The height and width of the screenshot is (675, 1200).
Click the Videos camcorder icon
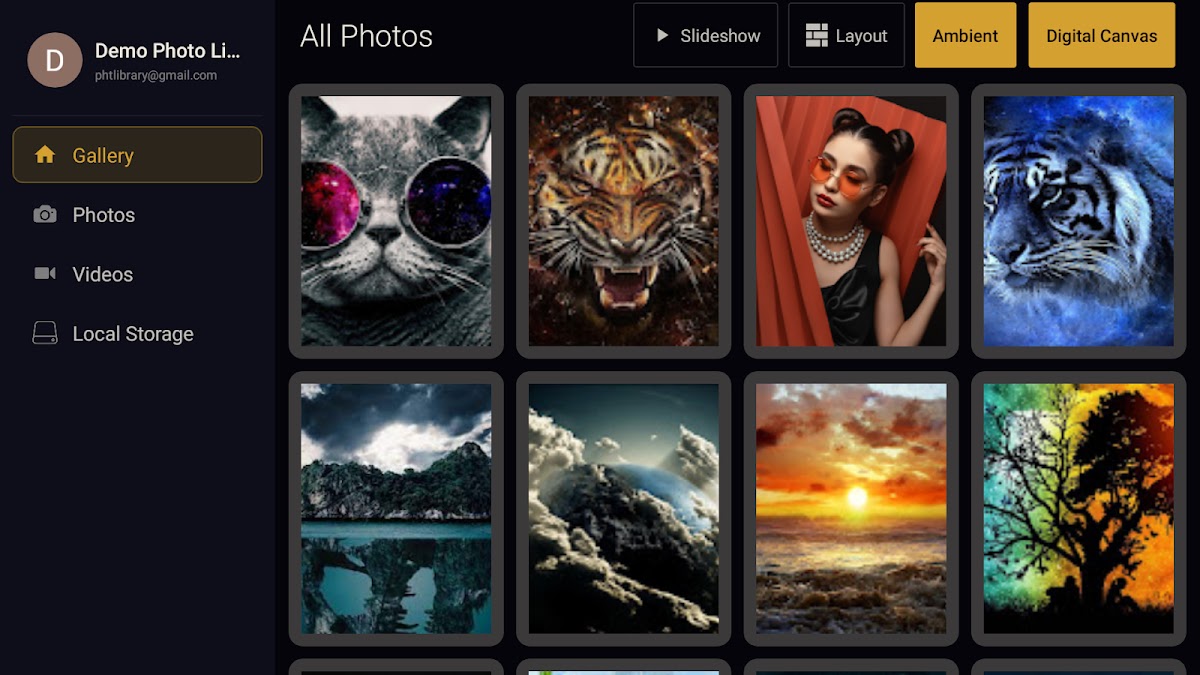point(45,274)
